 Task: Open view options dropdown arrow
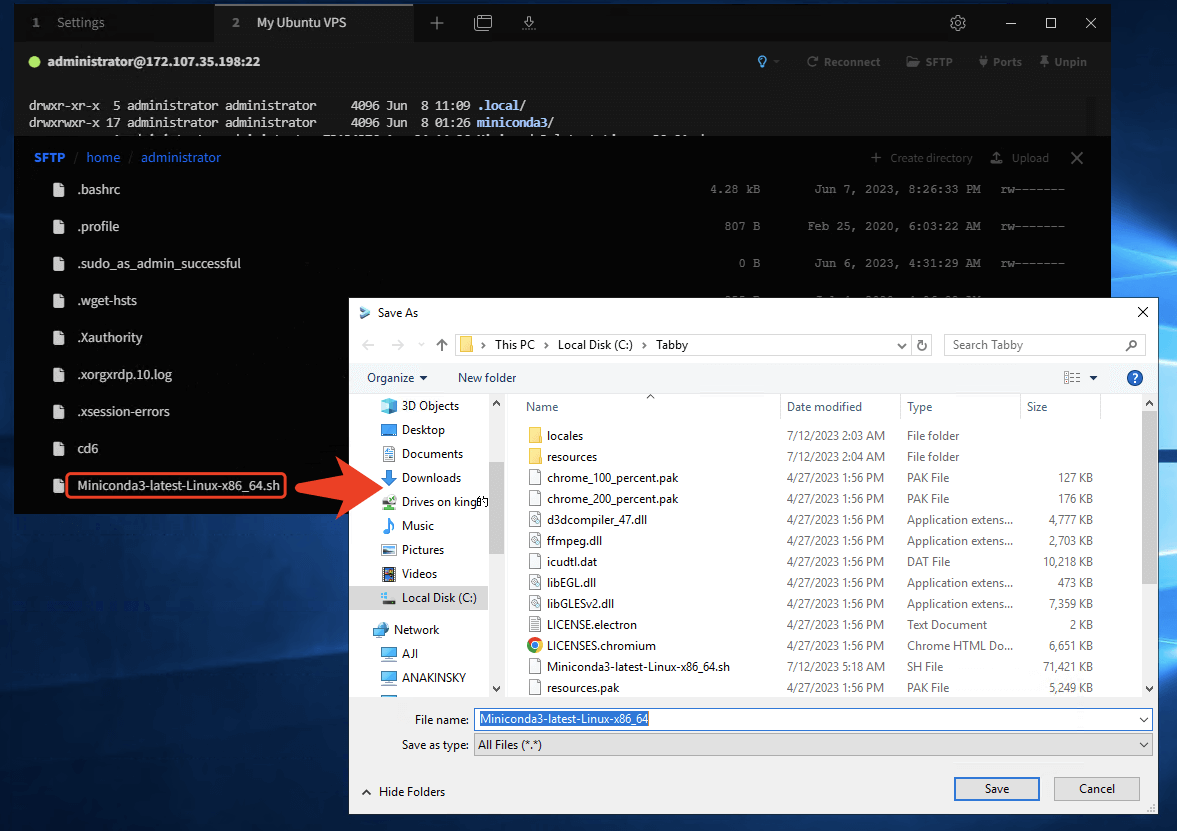click(x=1094, y=378)
